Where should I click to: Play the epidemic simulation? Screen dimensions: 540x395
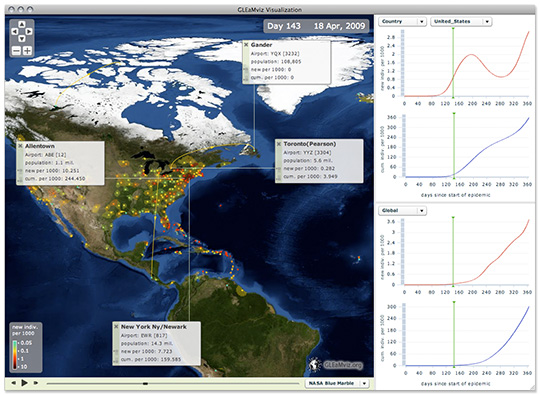pos(24,383)
